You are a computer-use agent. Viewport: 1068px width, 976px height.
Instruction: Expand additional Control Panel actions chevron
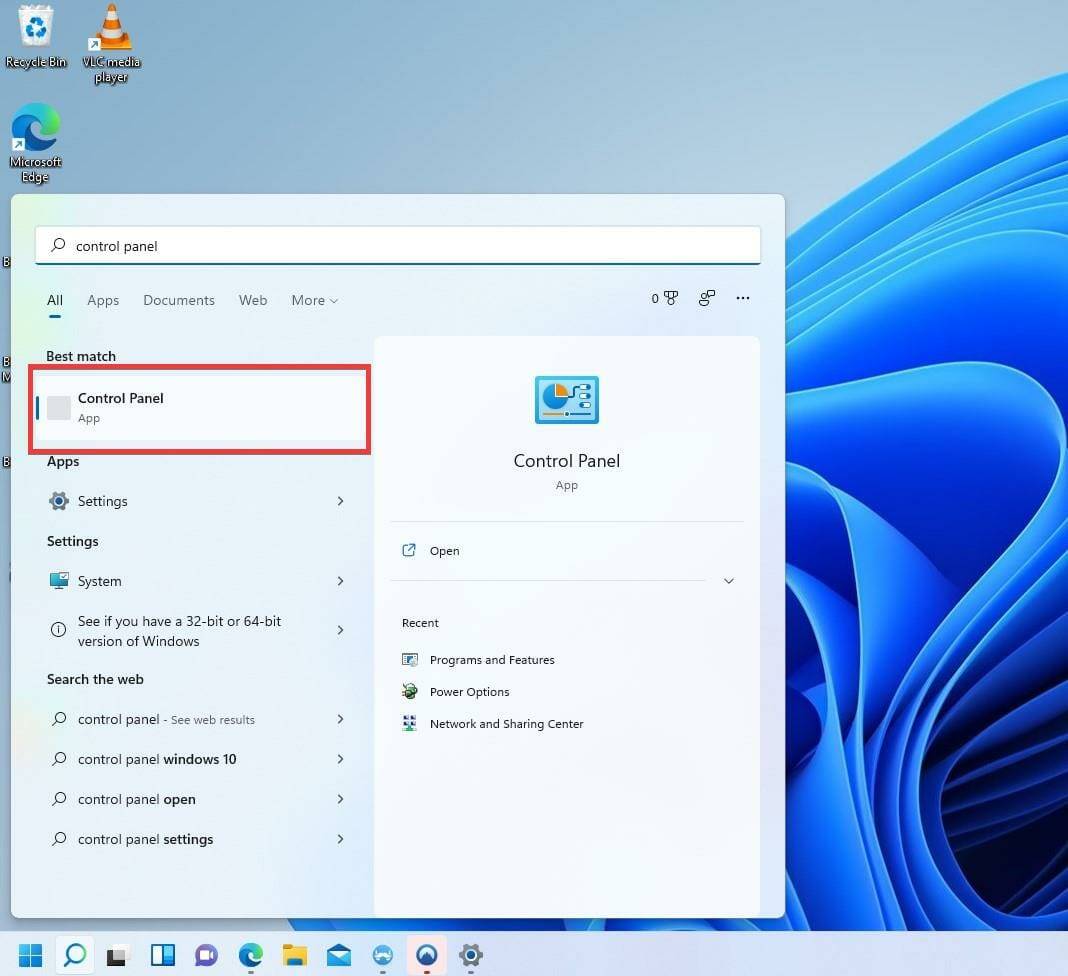[x=729, y=580]
